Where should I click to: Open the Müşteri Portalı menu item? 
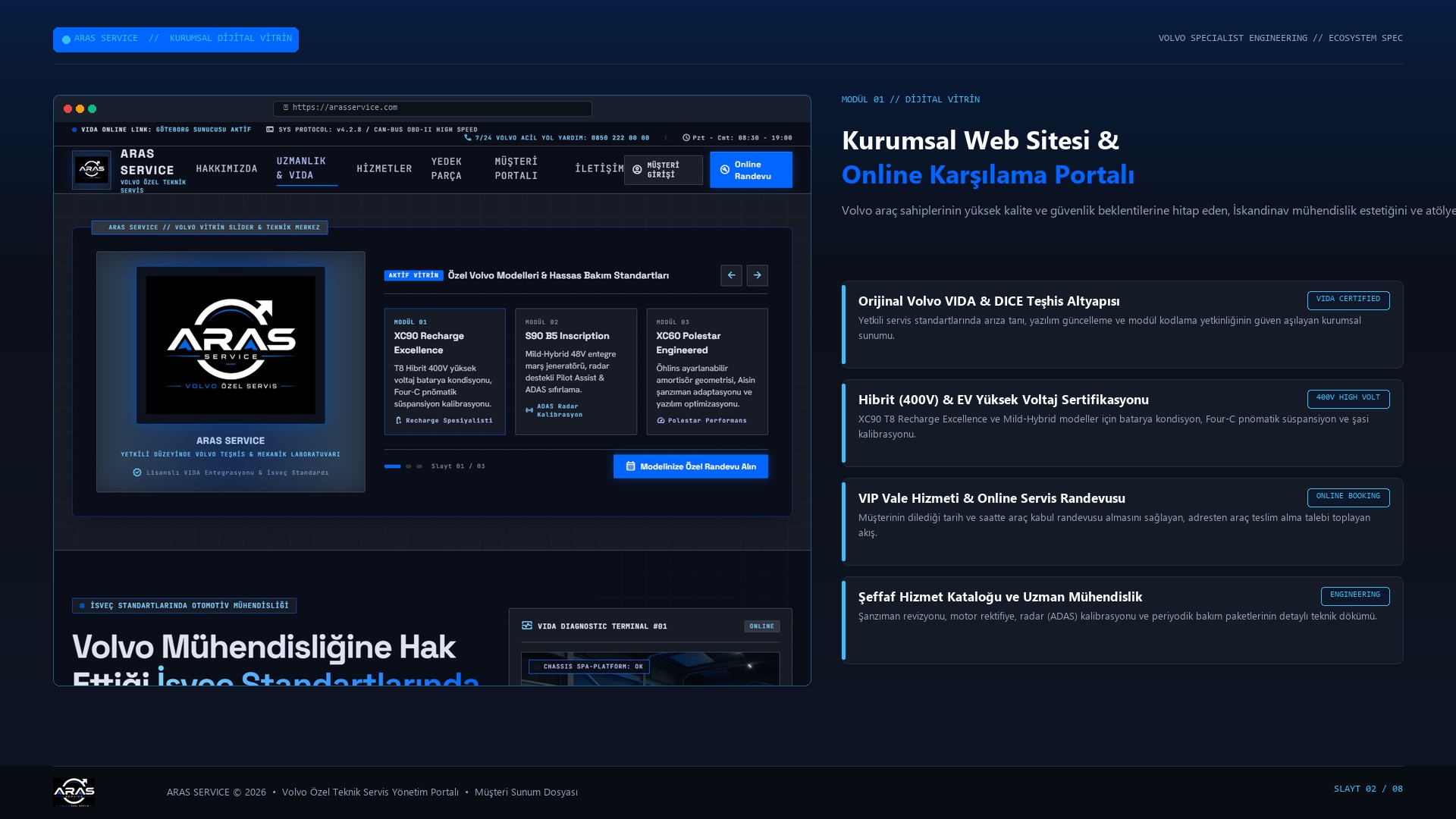[516, 168]
